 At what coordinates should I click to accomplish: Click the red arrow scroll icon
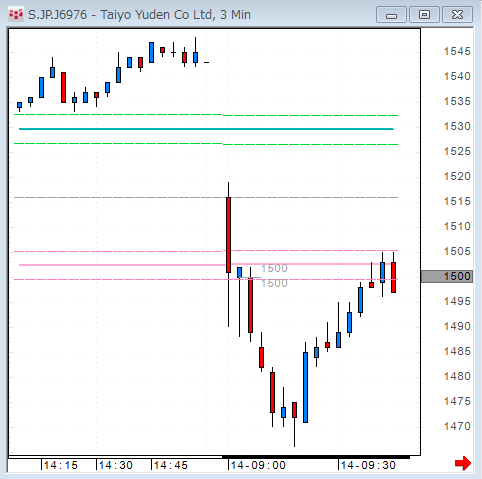coord(463,463)
